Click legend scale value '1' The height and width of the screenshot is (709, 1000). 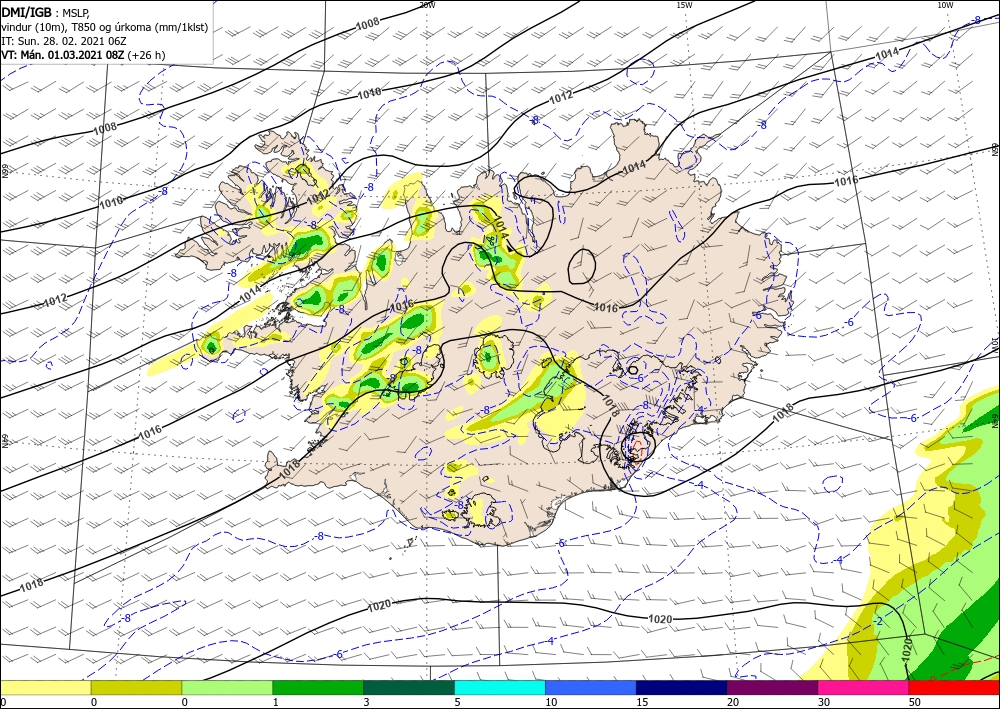tap(276, 702)
